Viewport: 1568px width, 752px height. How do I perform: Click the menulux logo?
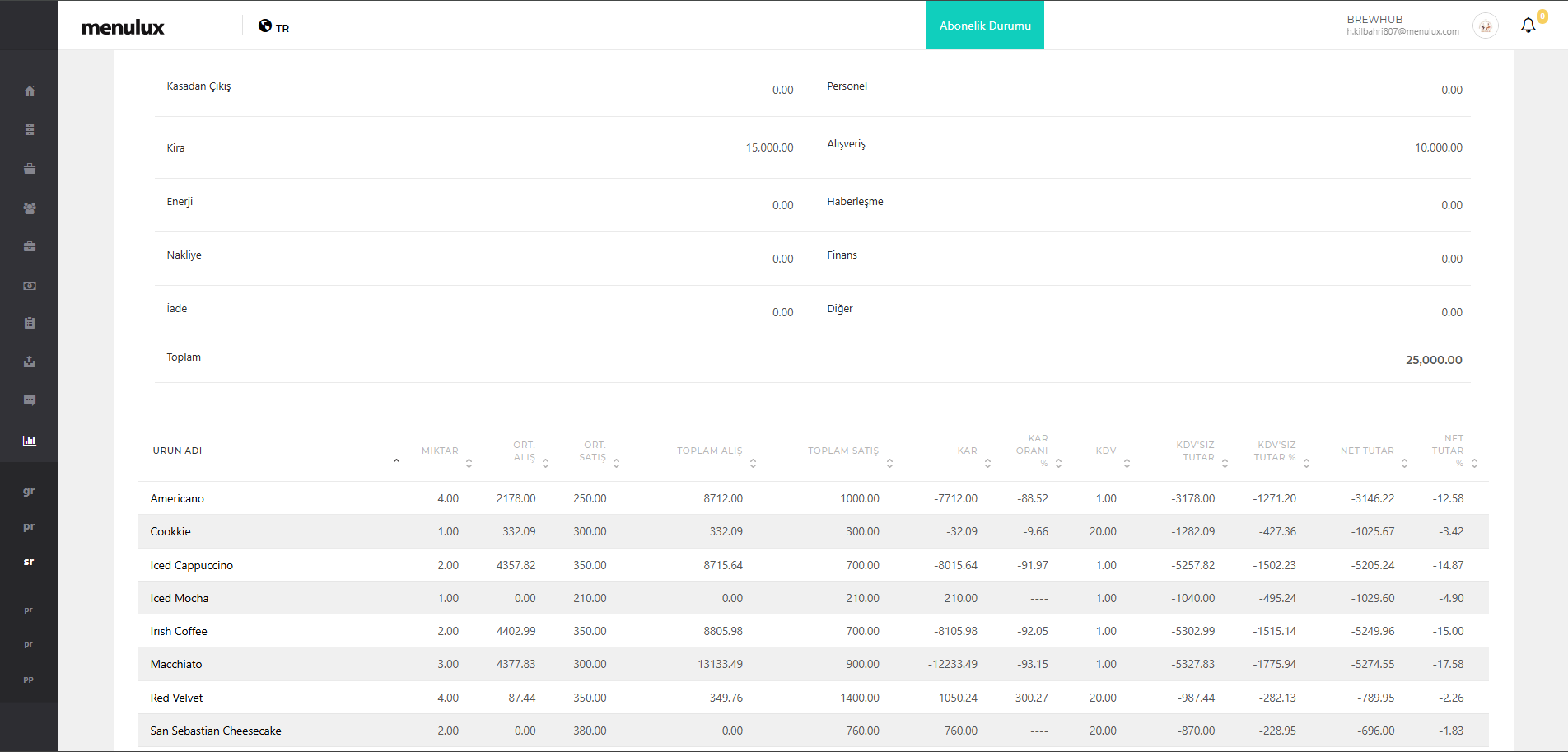tap(124, 27)
